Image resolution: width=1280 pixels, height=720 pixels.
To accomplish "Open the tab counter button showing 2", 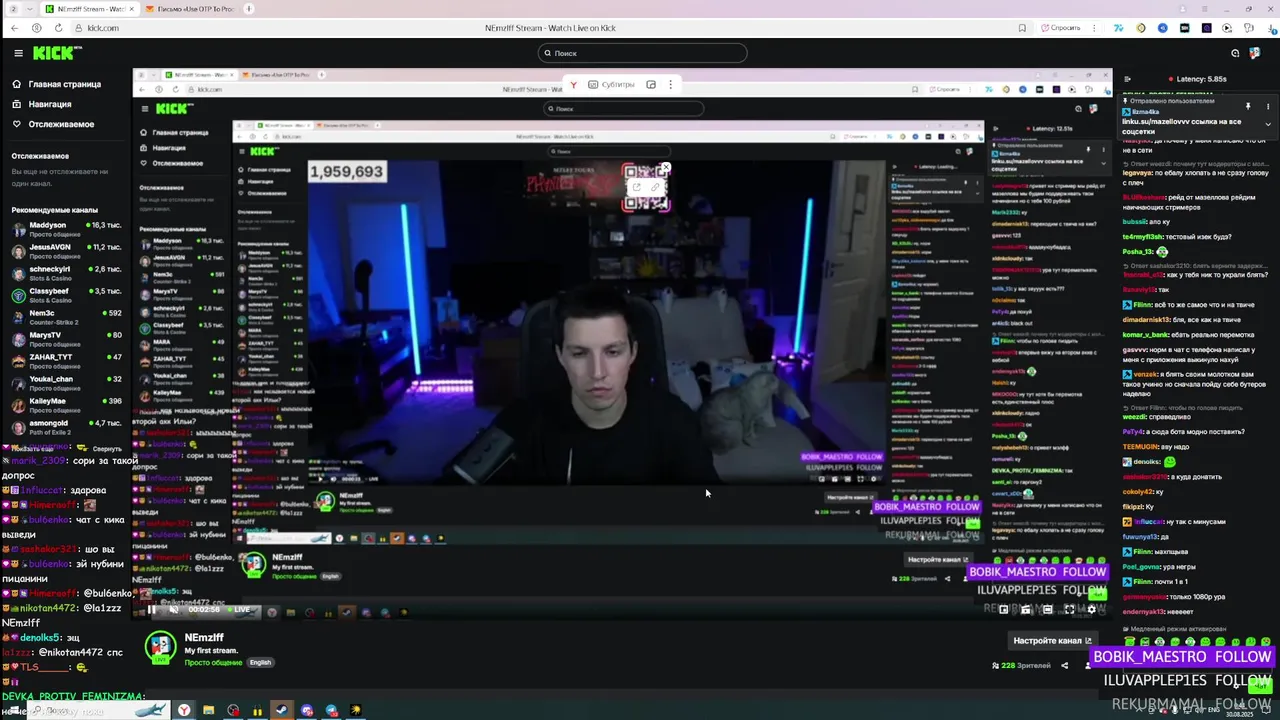I will (x=14, y=9).
